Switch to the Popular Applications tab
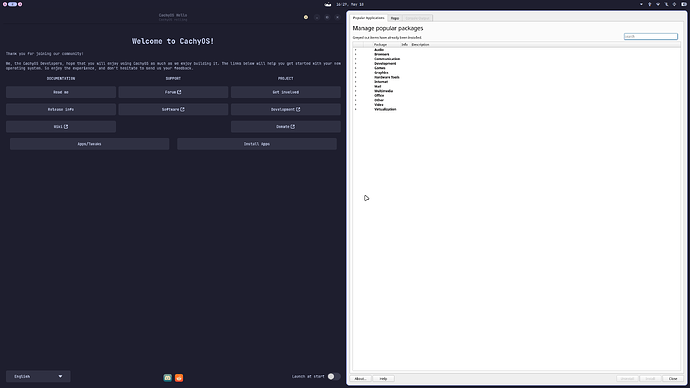The image size is (690, 388). tap(369, 18)
